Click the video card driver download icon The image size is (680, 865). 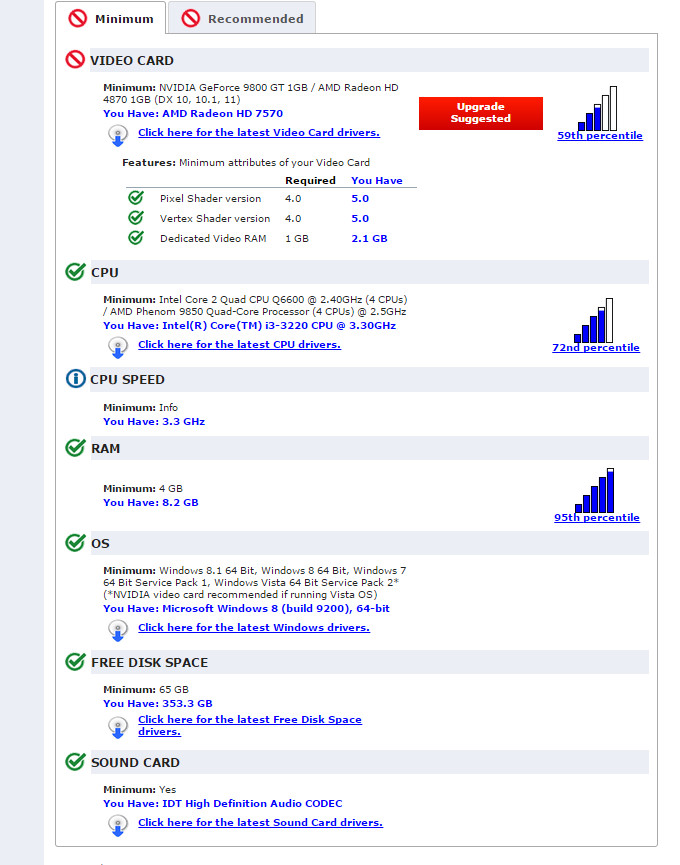[x=118, y=136]
